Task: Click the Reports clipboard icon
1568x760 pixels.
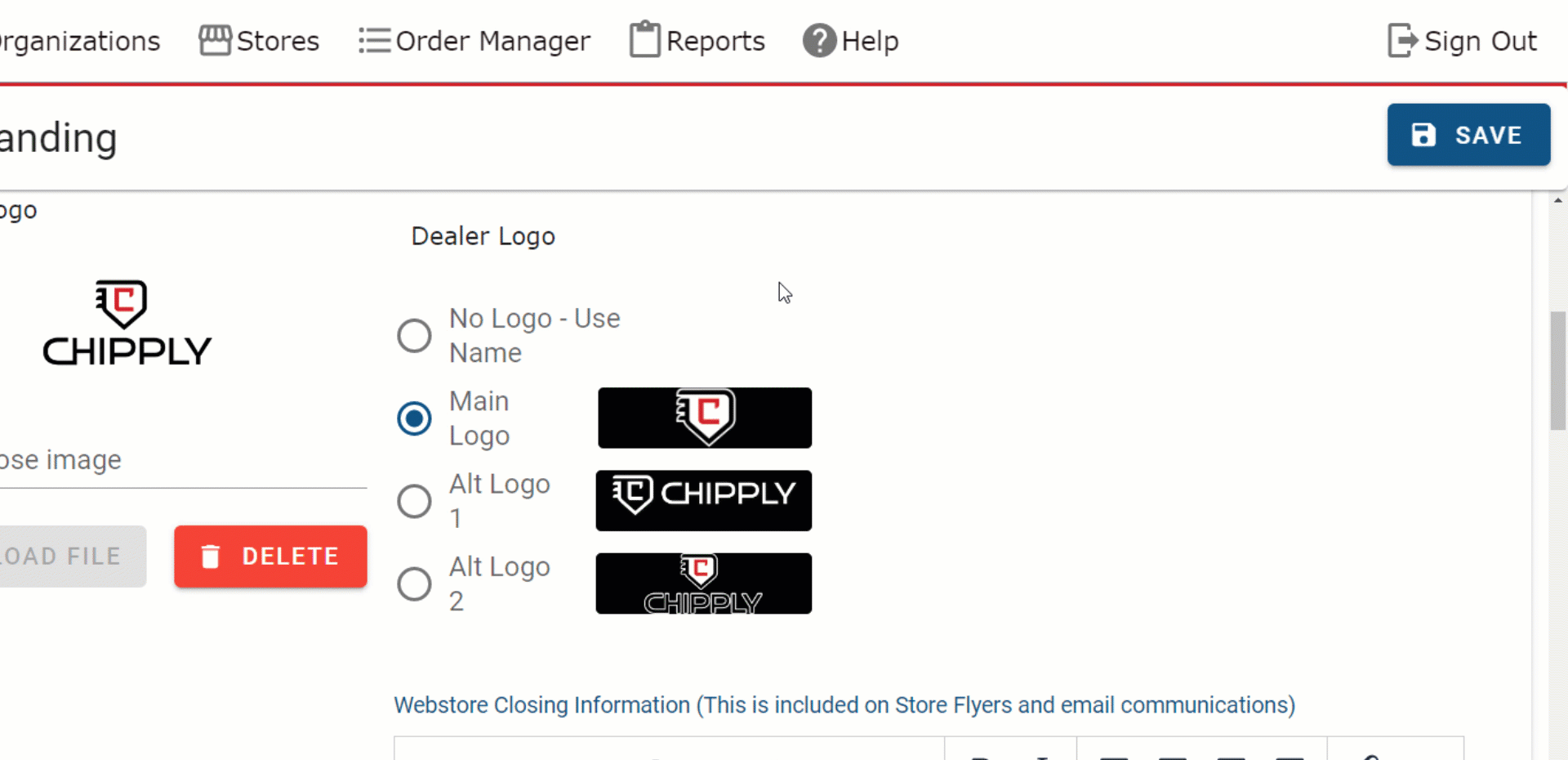Action: [644, 39]
